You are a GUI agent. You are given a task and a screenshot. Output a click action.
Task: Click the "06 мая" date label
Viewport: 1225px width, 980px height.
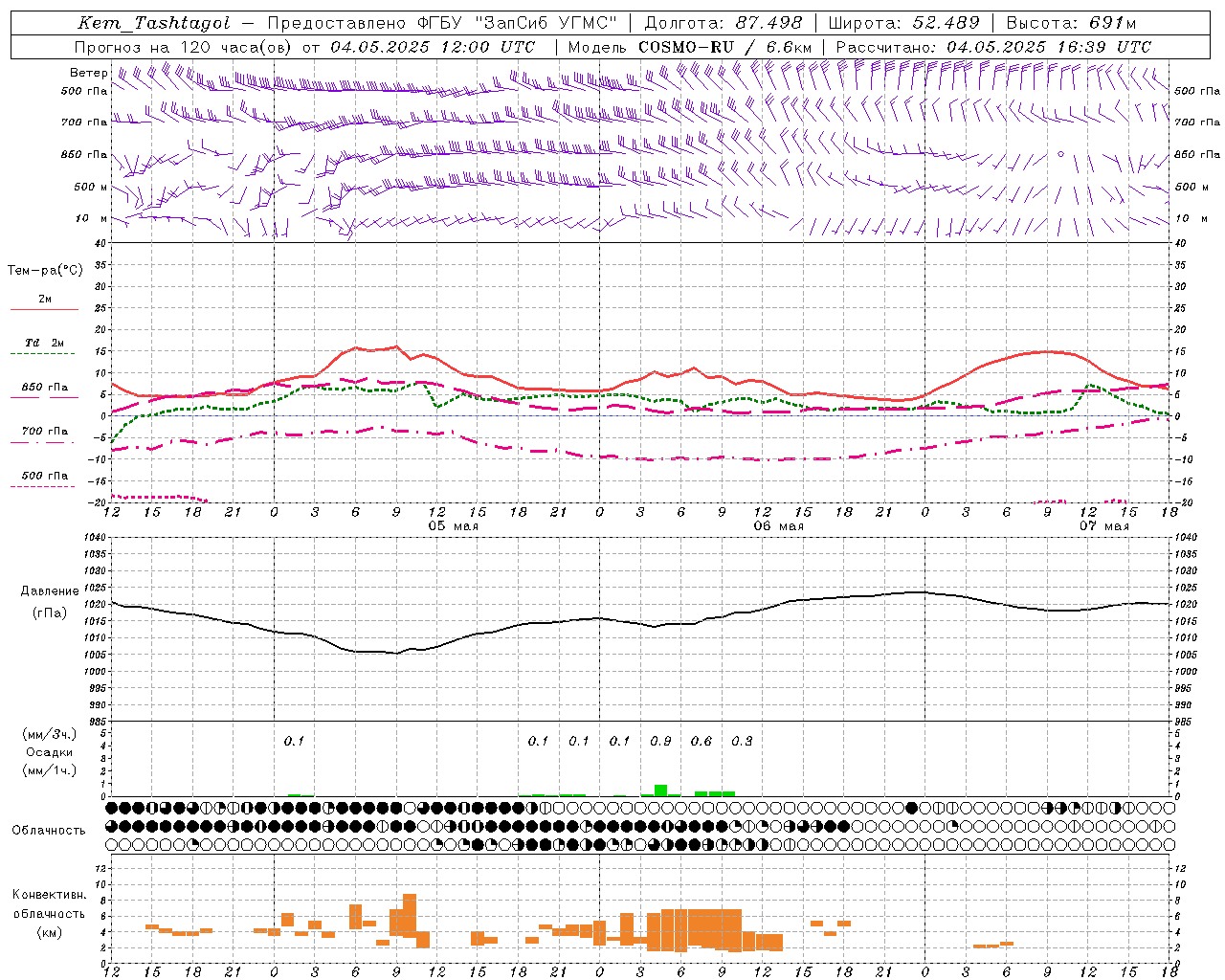click(x=778, y=526)
